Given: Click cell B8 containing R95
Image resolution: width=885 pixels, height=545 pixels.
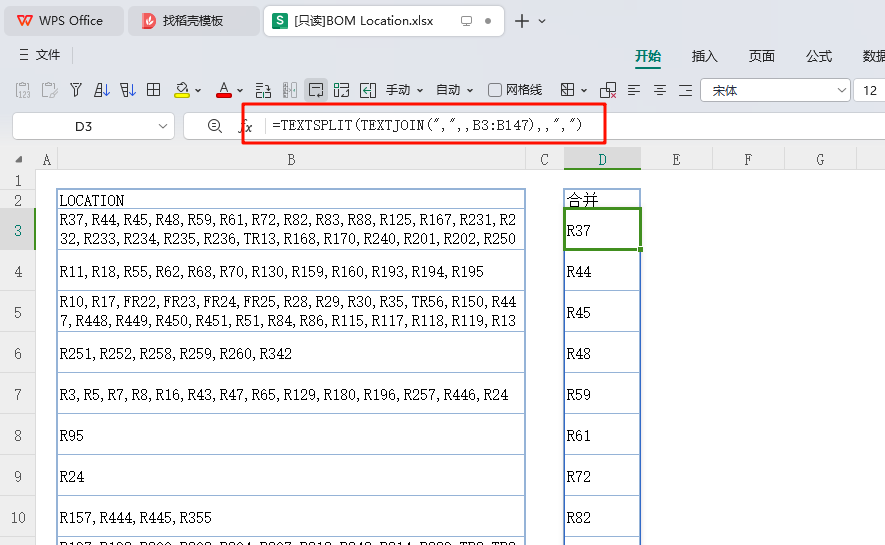Looking at the screenshot, I should (291, 436).
